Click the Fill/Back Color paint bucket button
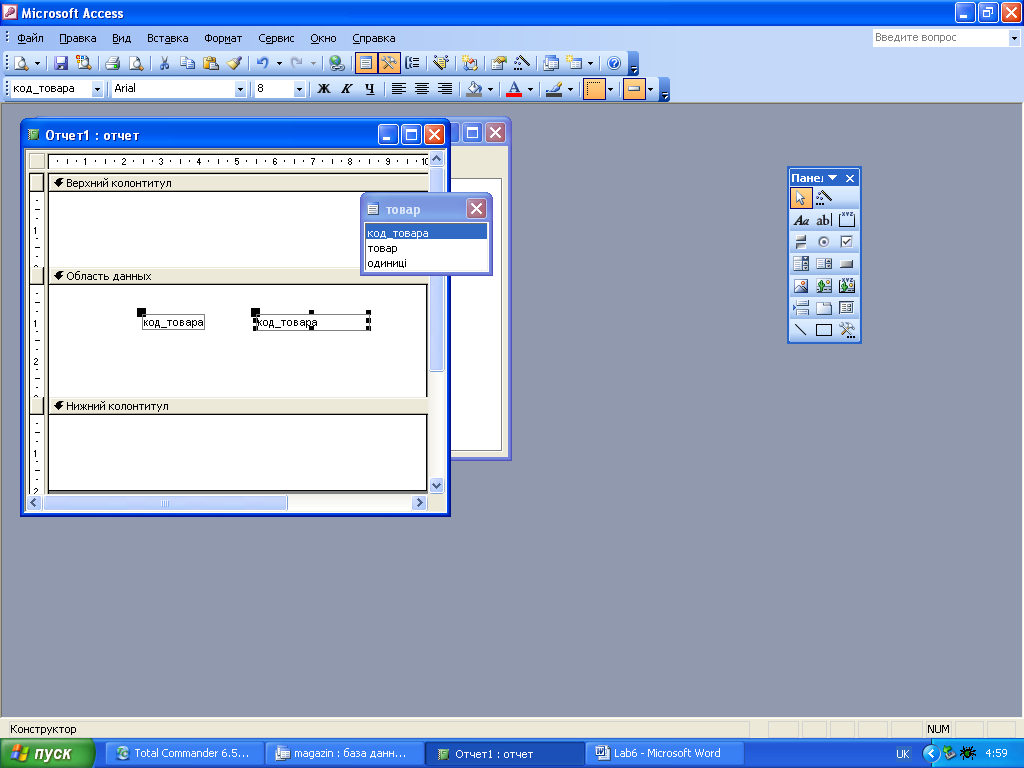 (x=475, y=89)
